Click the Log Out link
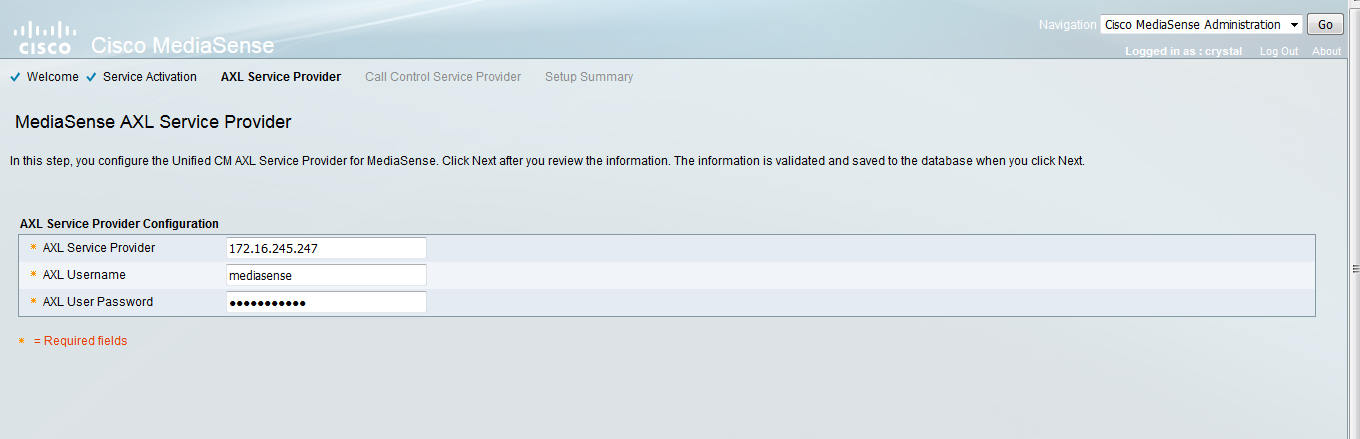Image resolution: width=1360 pixels, height=439 pixels. pyautogui.click(x=1278, y=51)
